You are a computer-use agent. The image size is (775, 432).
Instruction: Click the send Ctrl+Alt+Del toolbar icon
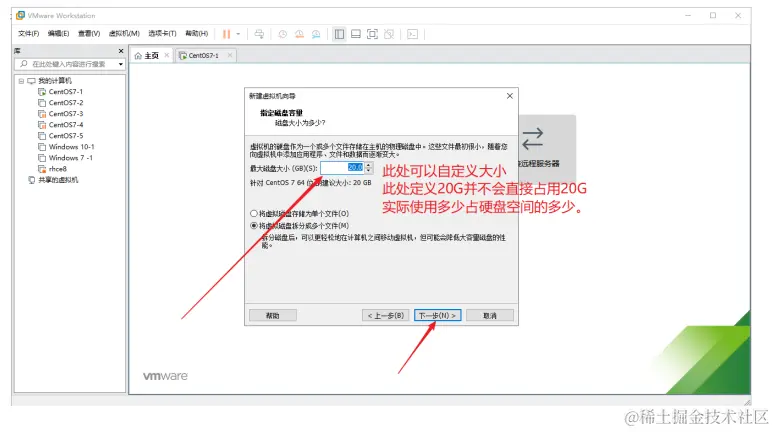coord(259,34)
